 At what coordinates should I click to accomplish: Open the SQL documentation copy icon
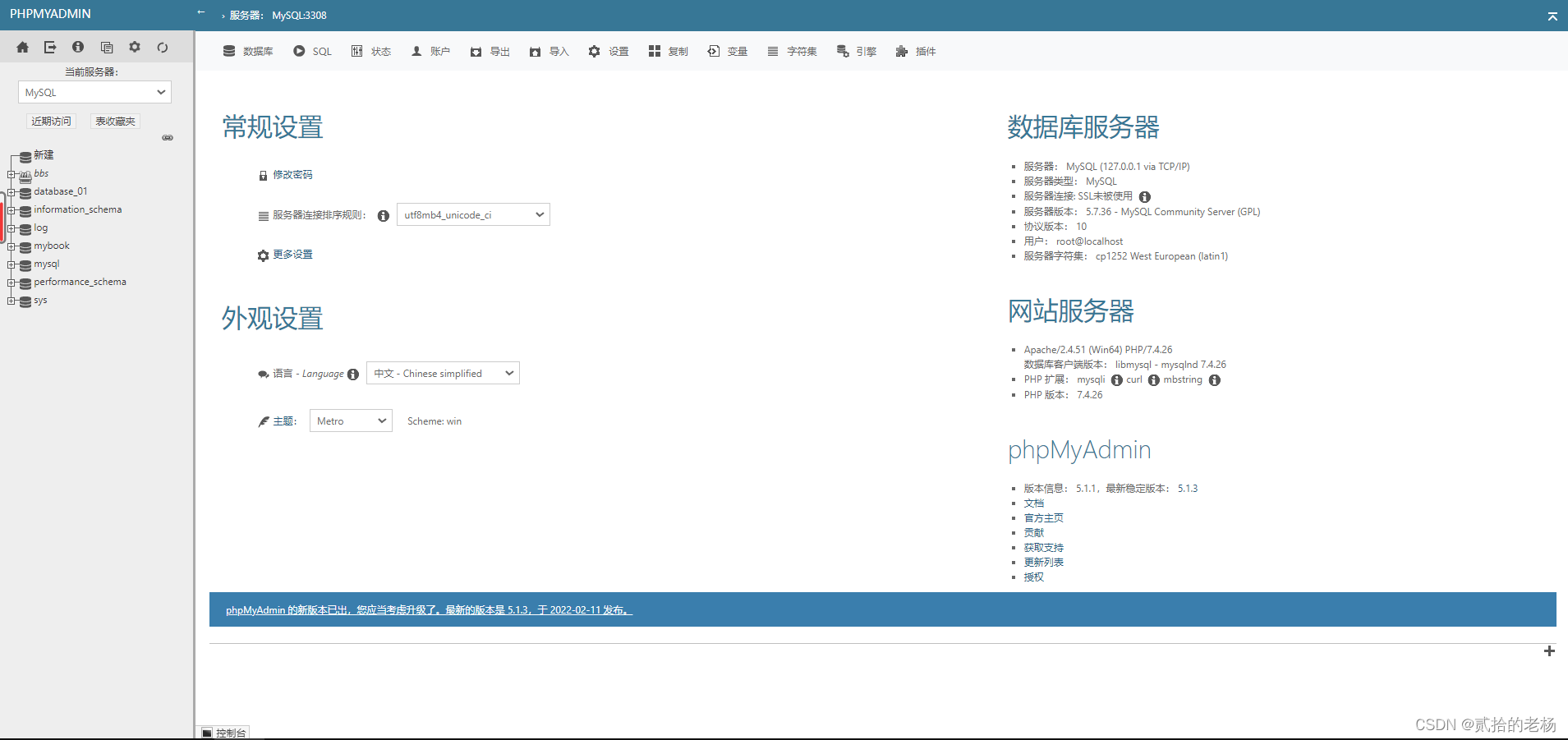point(107,48)
